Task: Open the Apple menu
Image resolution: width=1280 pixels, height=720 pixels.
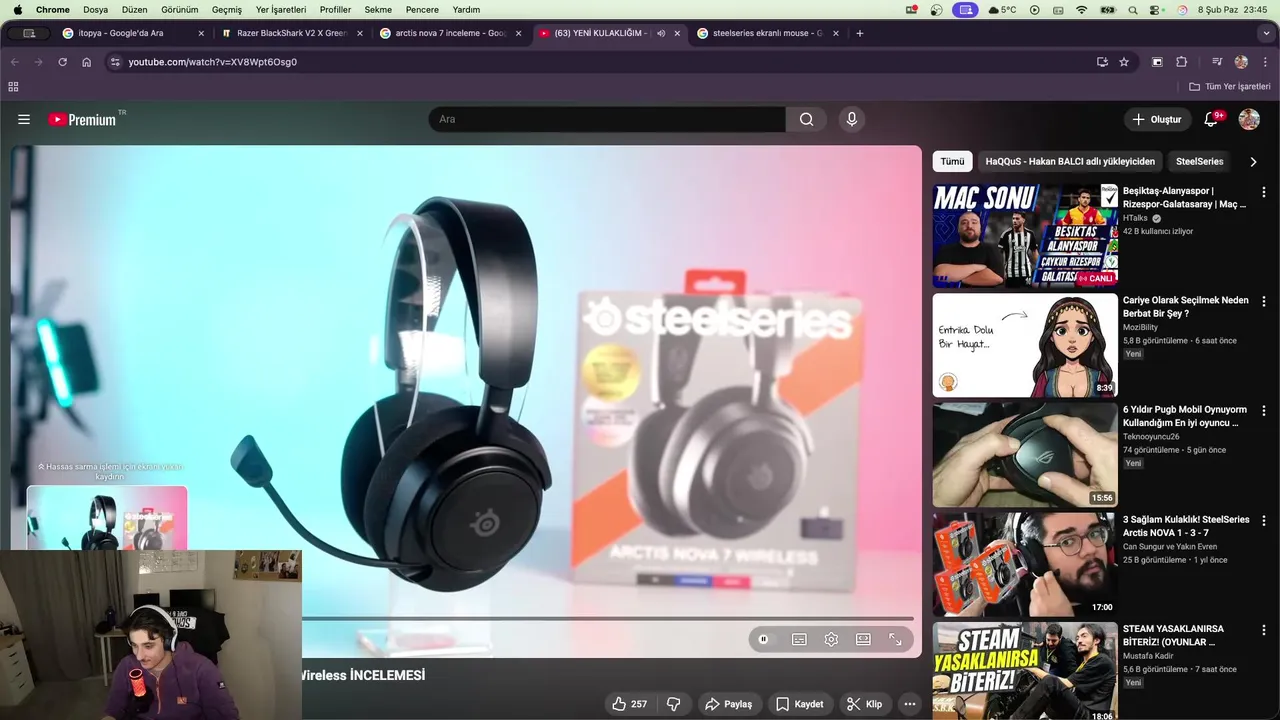Action: click(17, 9)
